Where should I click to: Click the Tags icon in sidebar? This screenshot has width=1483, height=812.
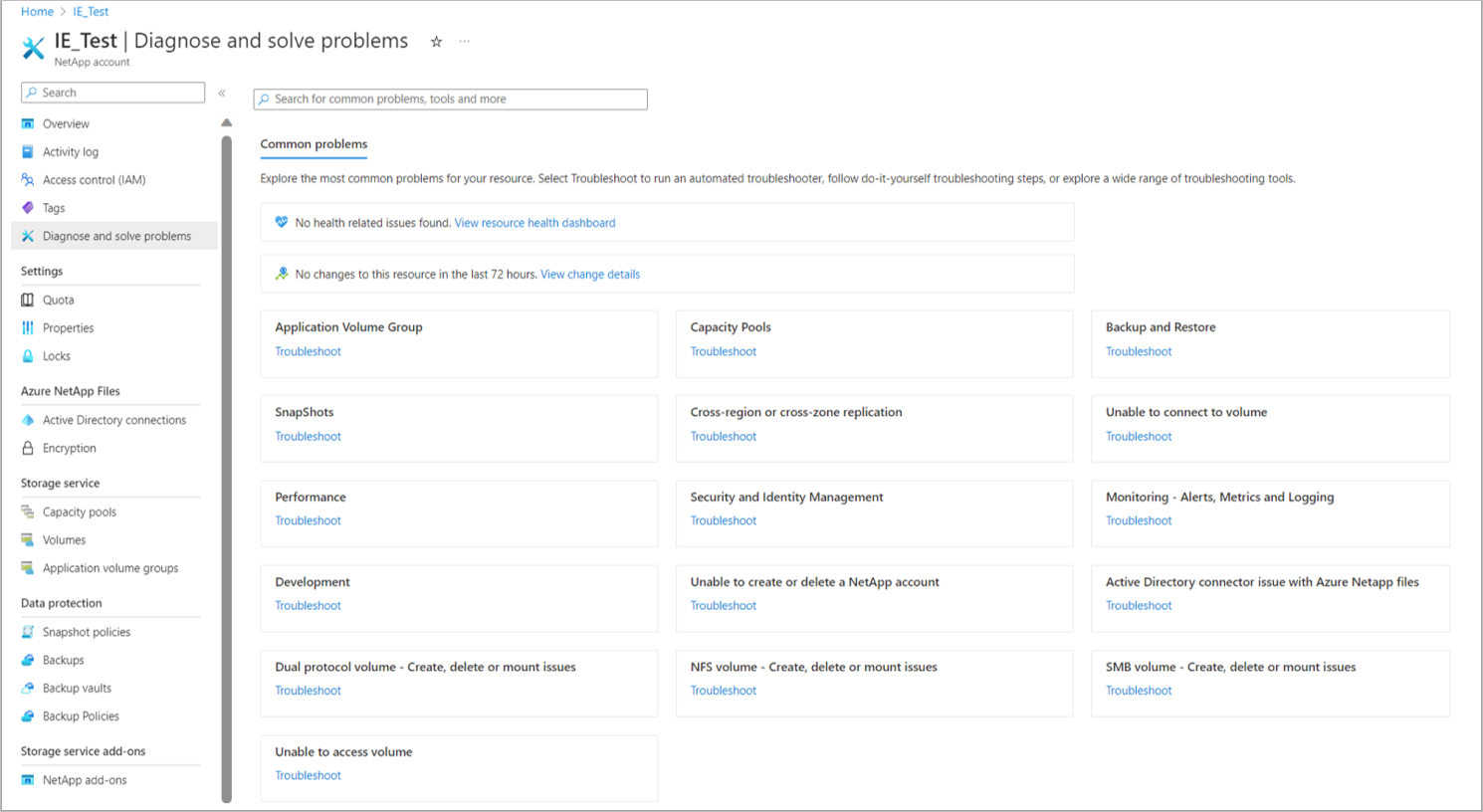click(28, 208)
